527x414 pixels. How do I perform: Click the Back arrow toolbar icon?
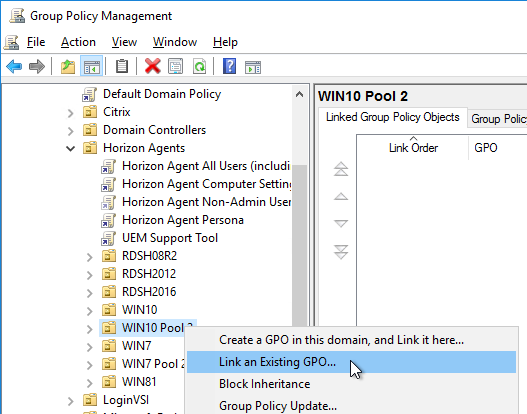tap(14, 66)
